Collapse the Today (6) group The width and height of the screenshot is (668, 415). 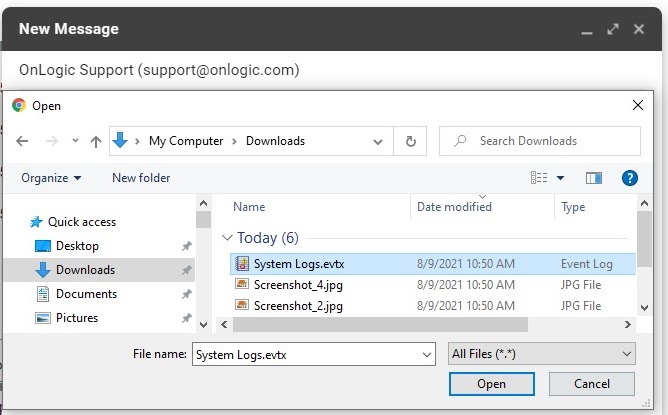tap(228, 238)
